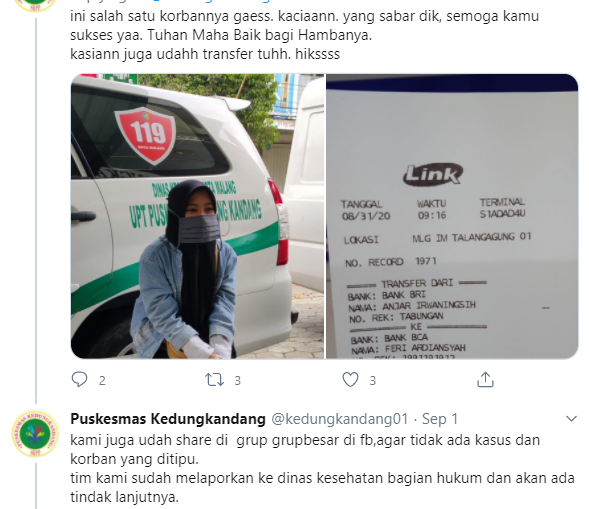Image resolution: width=589 pixels, height=509 pixels.
Task: Click the Puskesmas Kedungkandang display name
Action: pyautogui.click(x=168, y=418)
